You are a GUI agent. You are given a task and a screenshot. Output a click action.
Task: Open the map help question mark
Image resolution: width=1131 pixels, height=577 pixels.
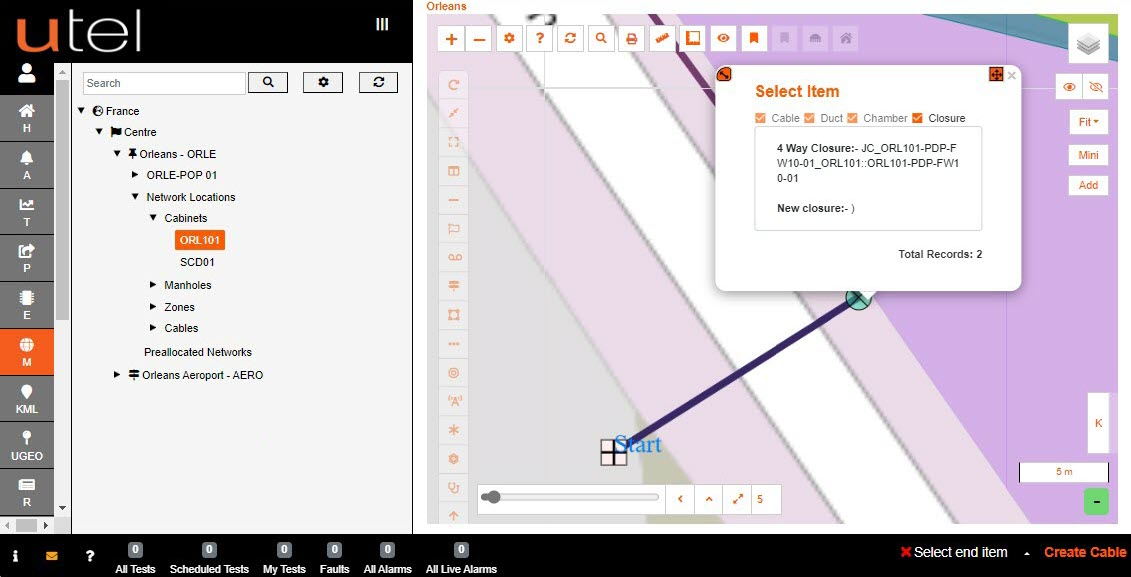(540, 38)
